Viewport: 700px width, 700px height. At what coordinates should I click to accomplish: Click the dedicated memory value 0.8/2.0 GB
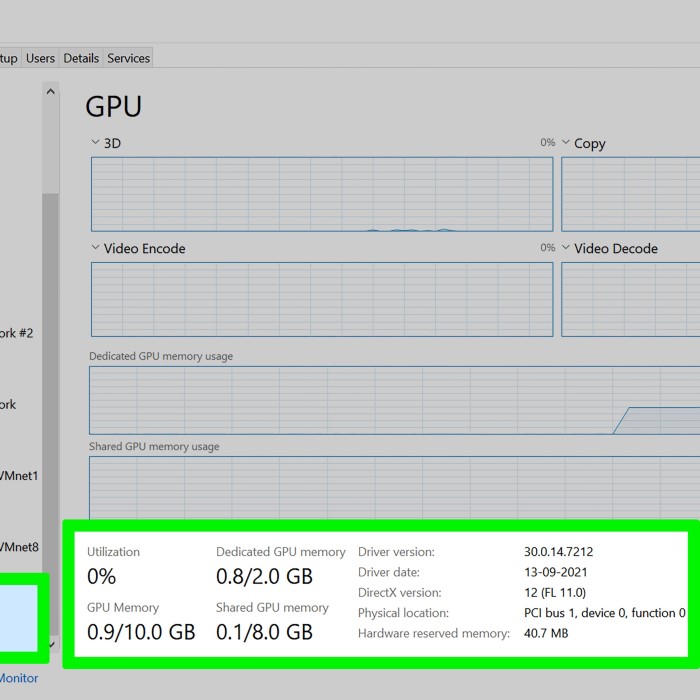pyautogui.click(x=264, y=576)
